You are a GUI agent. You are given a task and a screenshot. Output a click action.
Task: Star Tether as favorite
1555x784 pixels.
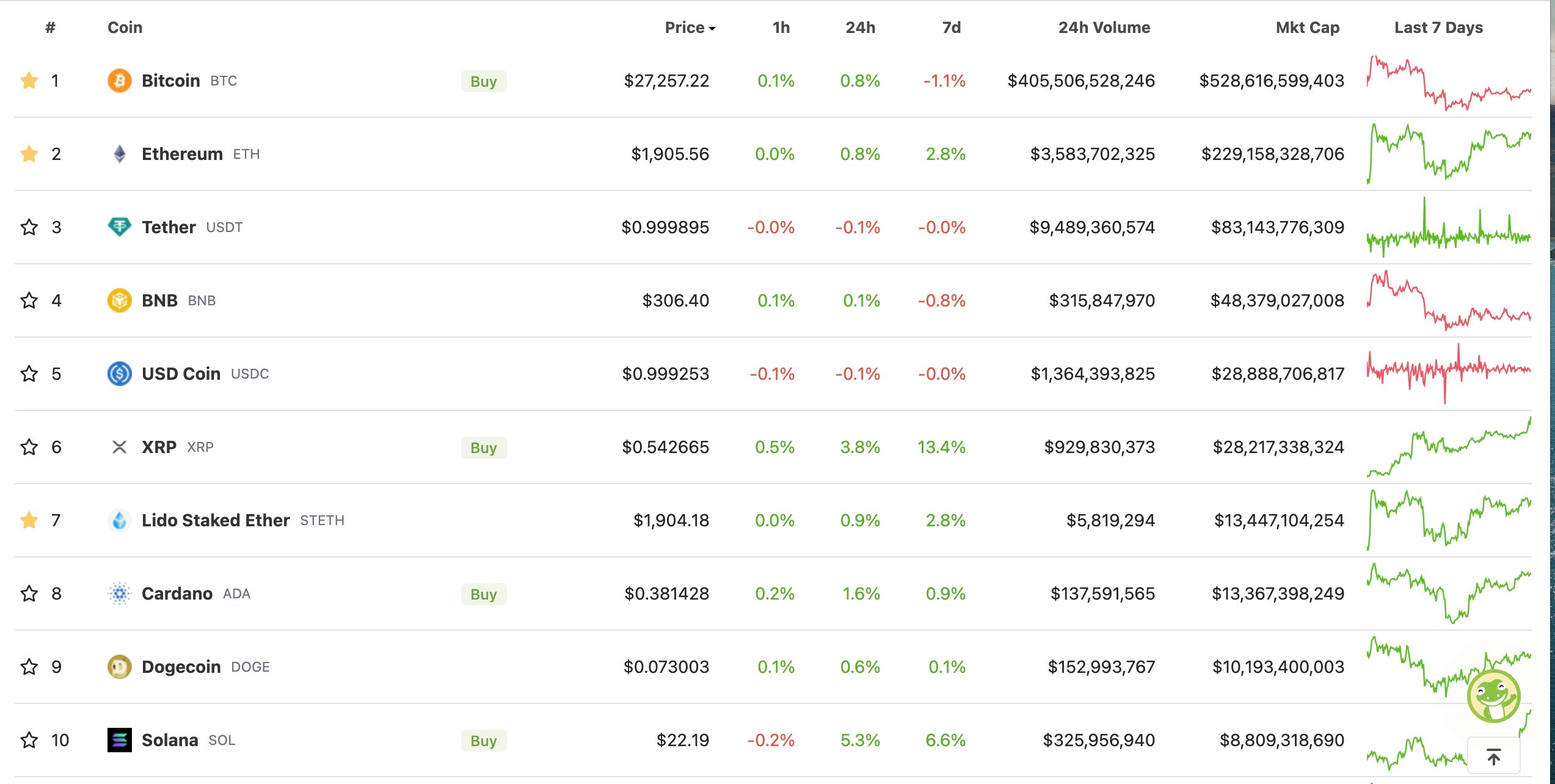click(x=29, y=227)
